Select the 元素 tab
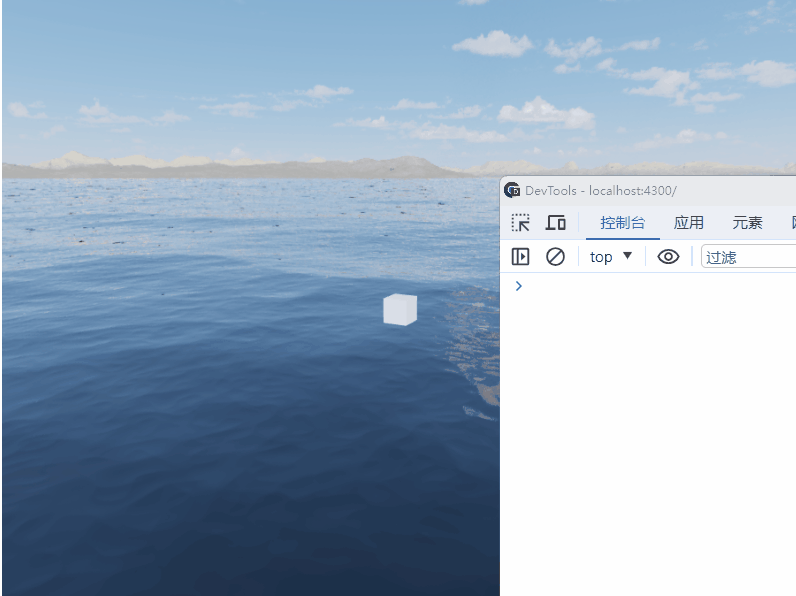Viewport: 796px width, 596px height. 747,223
